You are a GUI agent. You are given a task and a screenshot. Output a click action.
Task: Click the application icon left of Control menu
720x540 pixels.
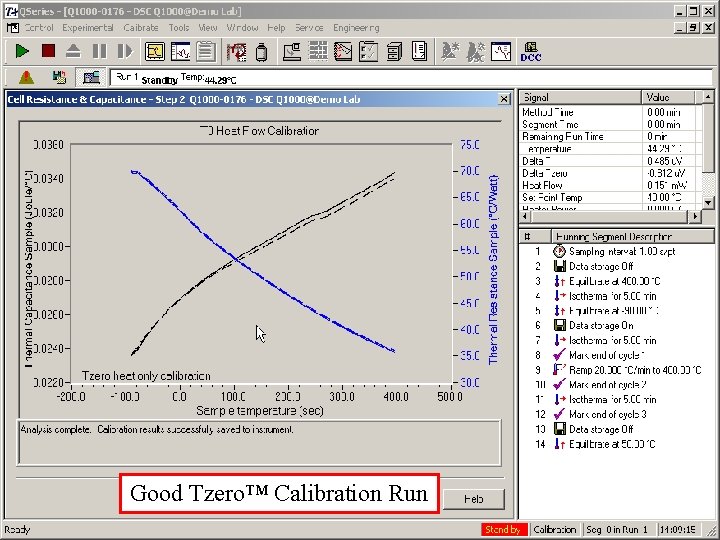click(13, 28)
